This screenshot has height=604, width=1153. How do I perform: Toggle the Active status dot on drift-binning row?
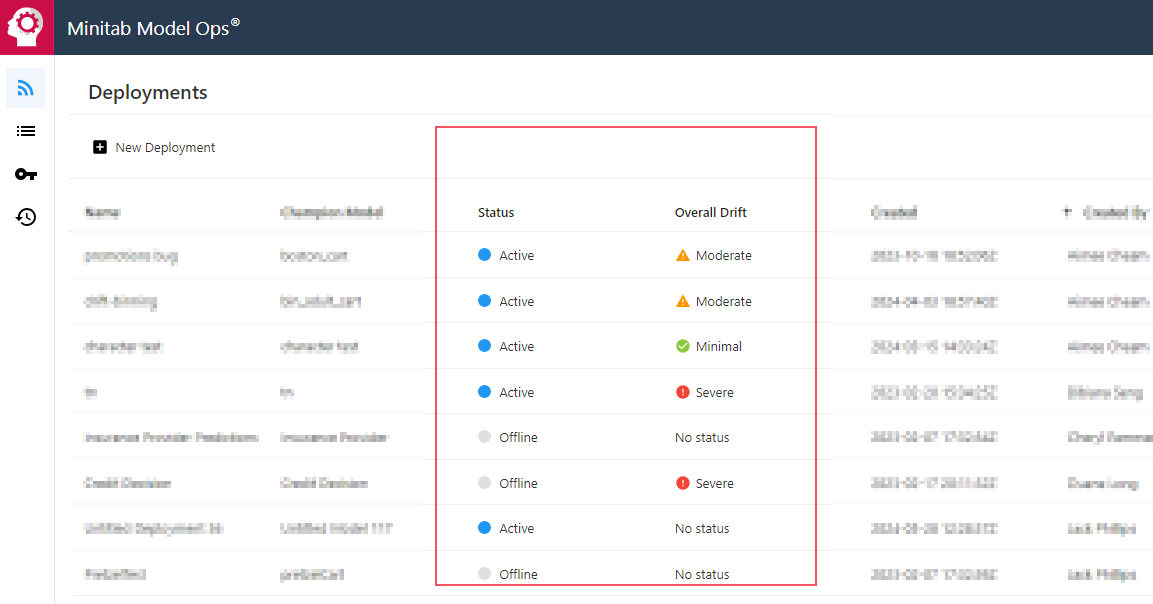point(485,300)
